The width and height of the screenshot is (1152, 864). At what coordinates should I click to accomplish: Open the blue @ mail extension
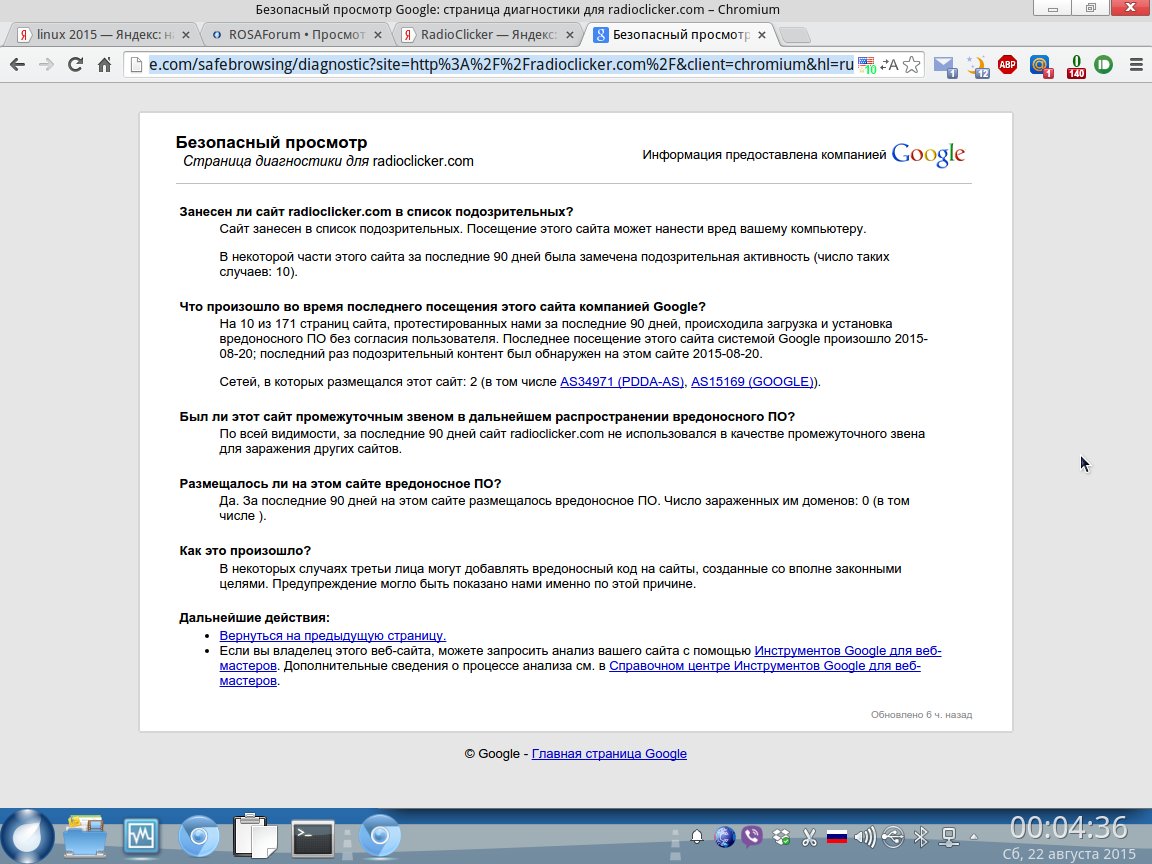(x=1041, y=66)
